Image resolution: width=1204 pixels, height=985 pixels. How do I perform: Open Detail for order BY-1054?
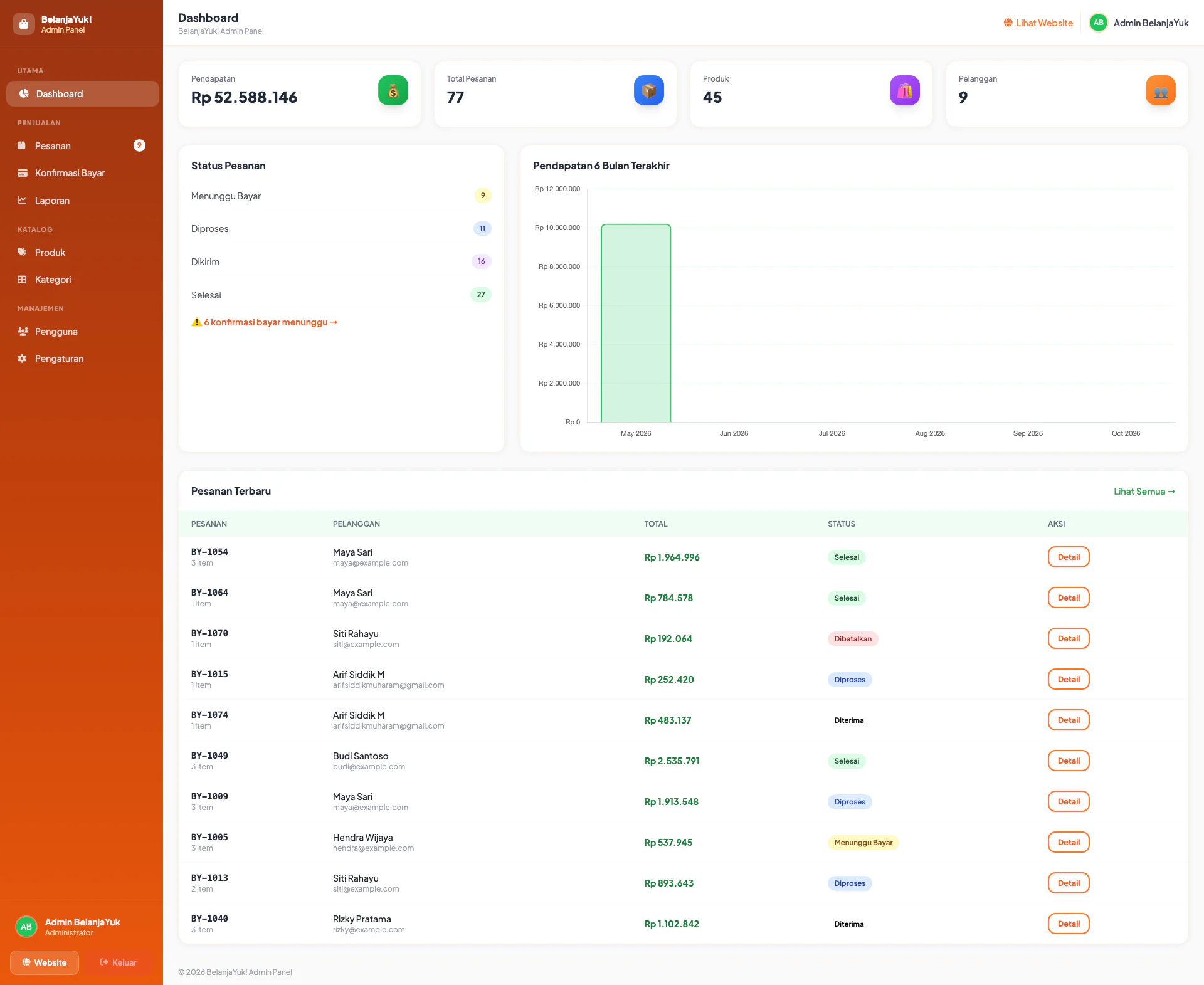(x=1069, y=557)
